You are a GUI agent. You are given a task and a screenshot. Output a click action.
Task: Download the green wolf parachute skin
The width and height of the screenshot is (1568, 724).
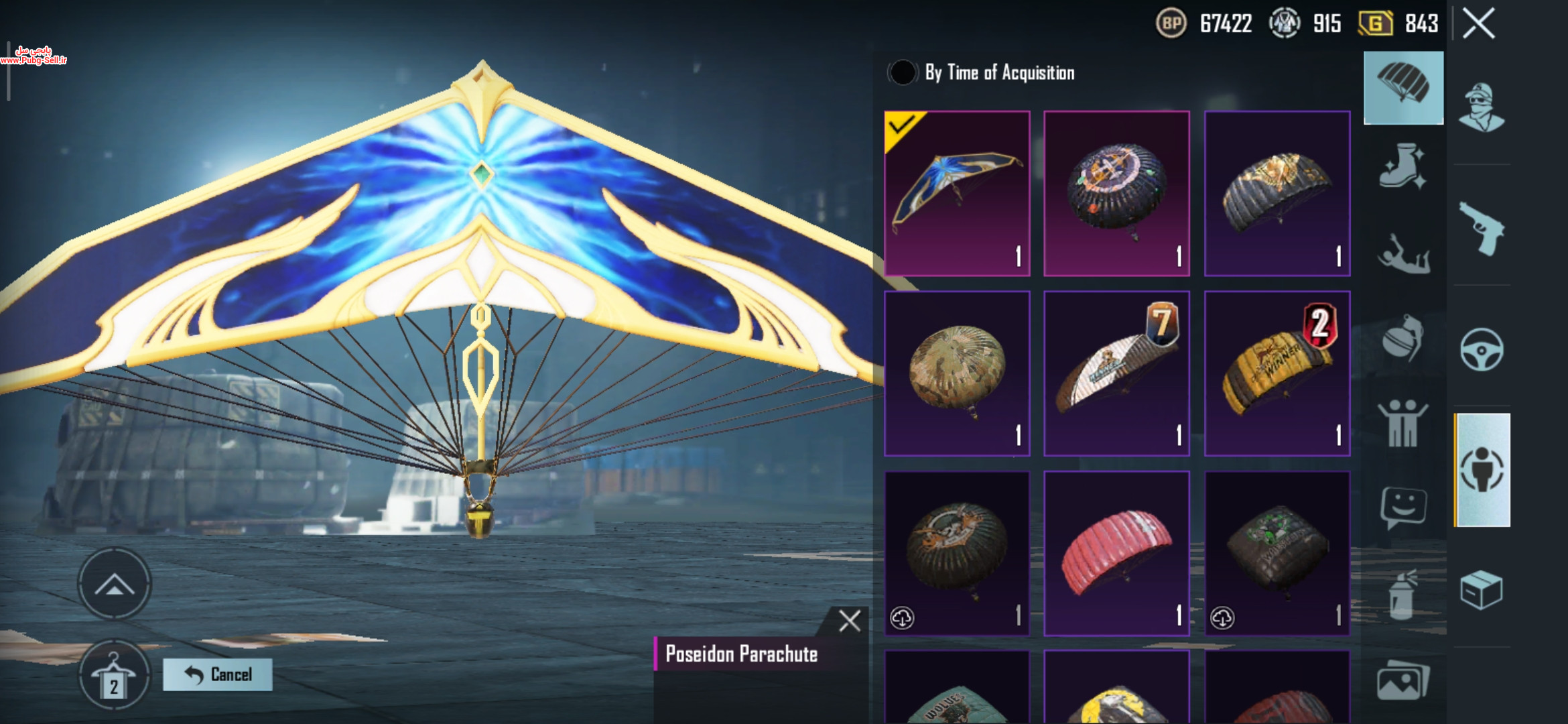click(x=1222, y=617)
